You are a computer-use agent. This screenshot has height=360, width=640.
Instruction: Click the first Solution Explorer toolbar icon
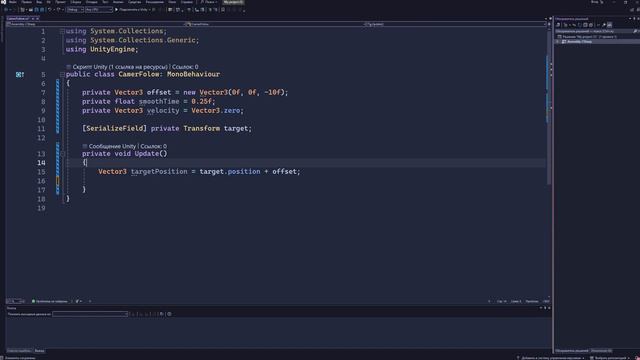click(x=558, y=25)
